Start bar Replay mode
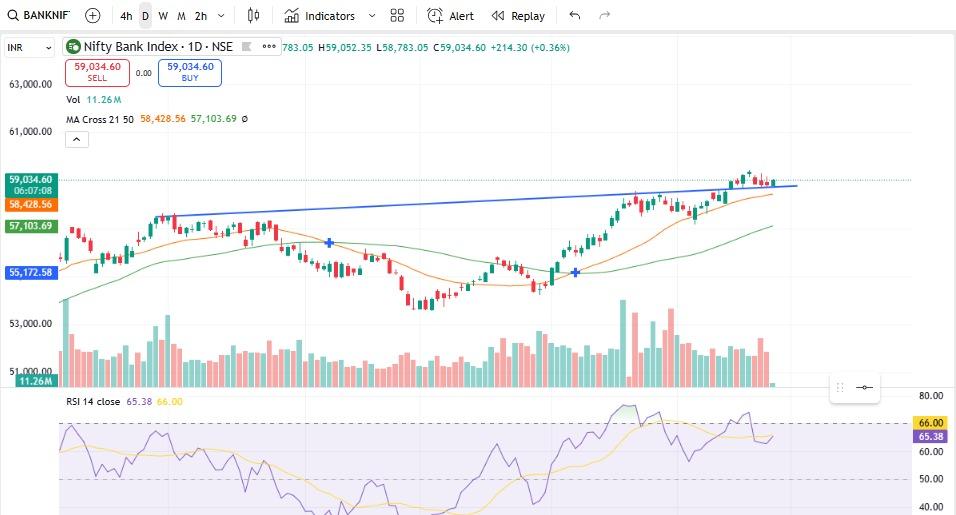Screen dimensions: 956x515 coord(518,16)
